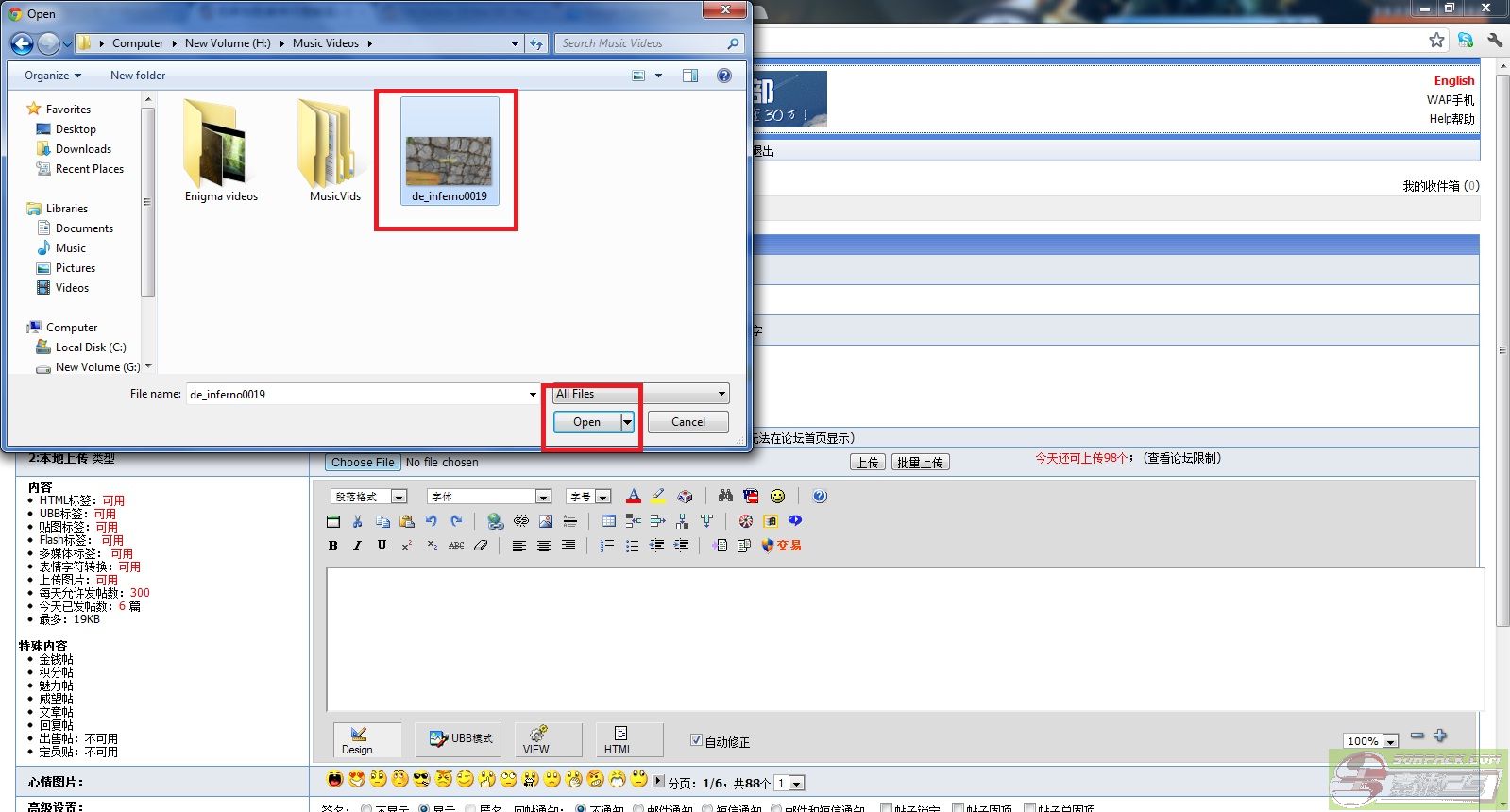The width and height of the screenshot is (1510, 812).
Task: Open the Organize menu
Action: (x=52, y=76)
